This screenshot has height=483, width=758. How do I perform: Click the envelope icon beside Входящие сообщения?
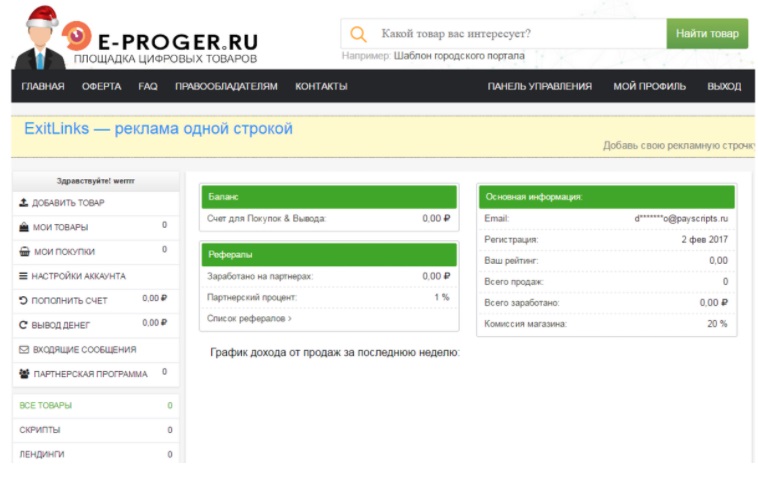(24, 350)
